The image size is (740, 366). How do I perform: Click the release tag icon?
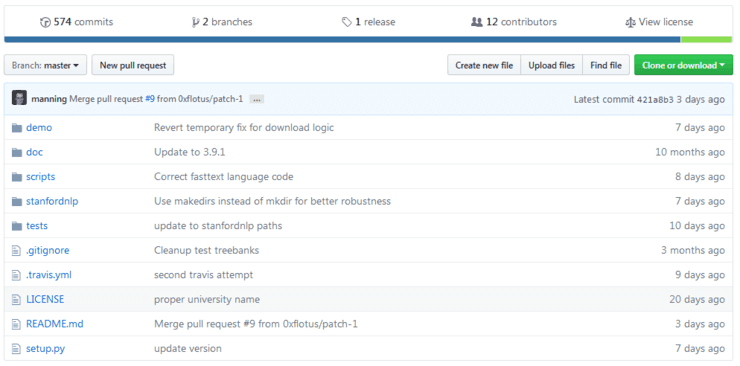(347, 22)
